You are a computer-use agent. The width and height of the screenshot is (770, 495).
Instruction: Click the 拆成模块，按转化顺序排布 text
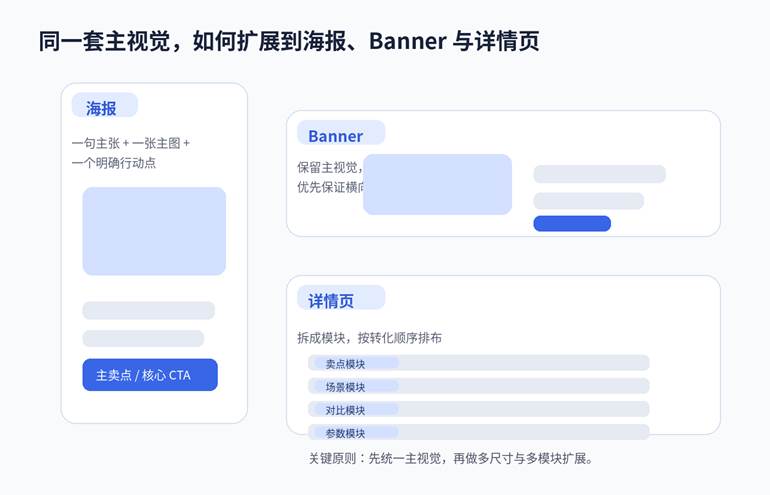(369, 338)
